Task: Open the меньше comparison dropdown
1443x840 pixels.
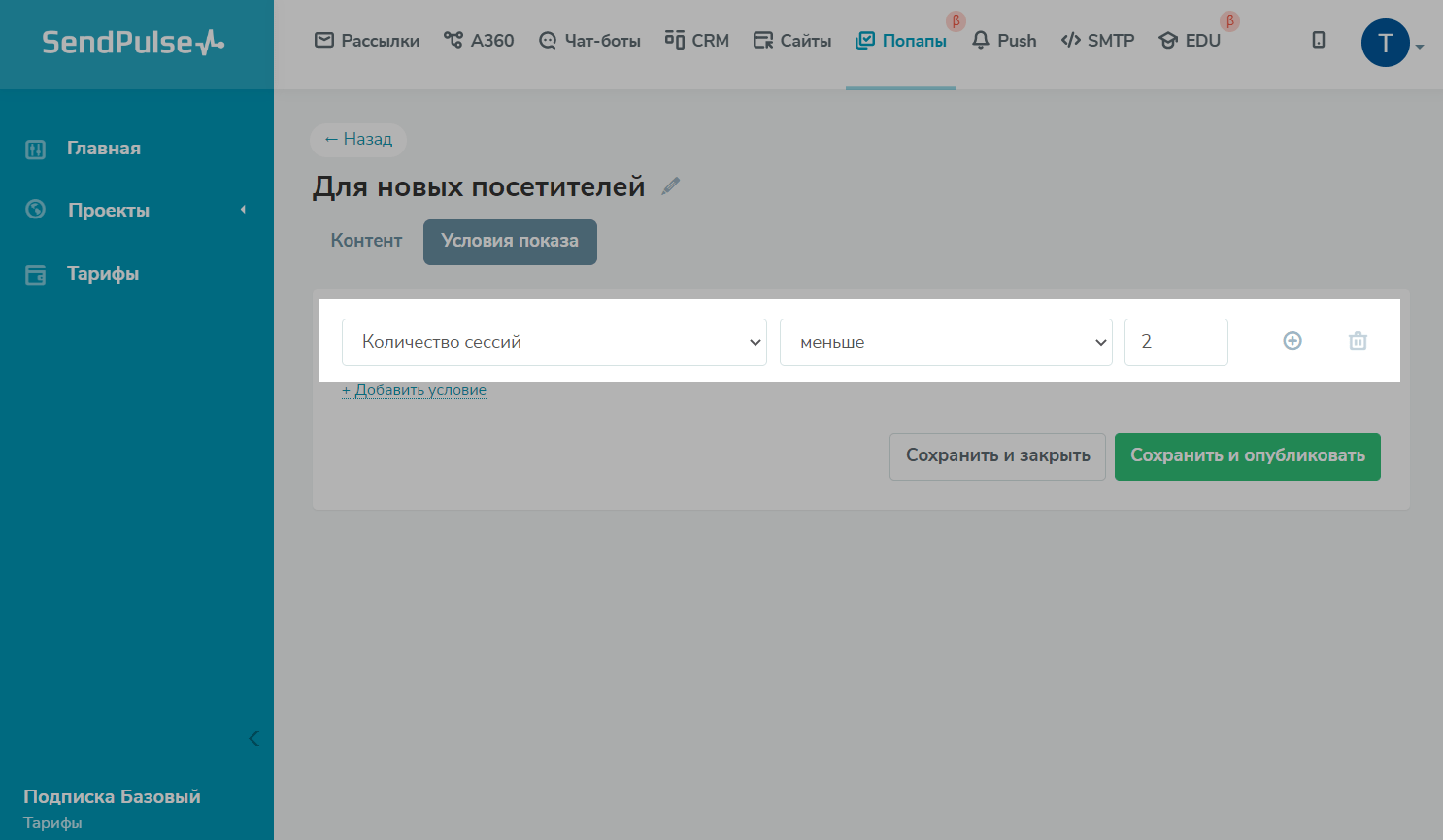Action: [x=945, y=342]
